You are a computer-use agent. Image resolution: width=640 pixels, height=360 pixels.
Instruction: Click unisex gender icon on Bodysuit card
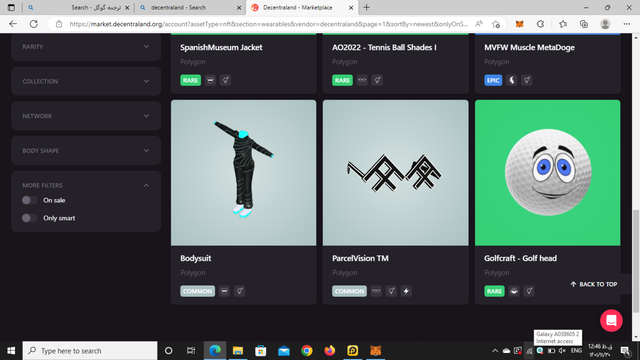(239, 291)
